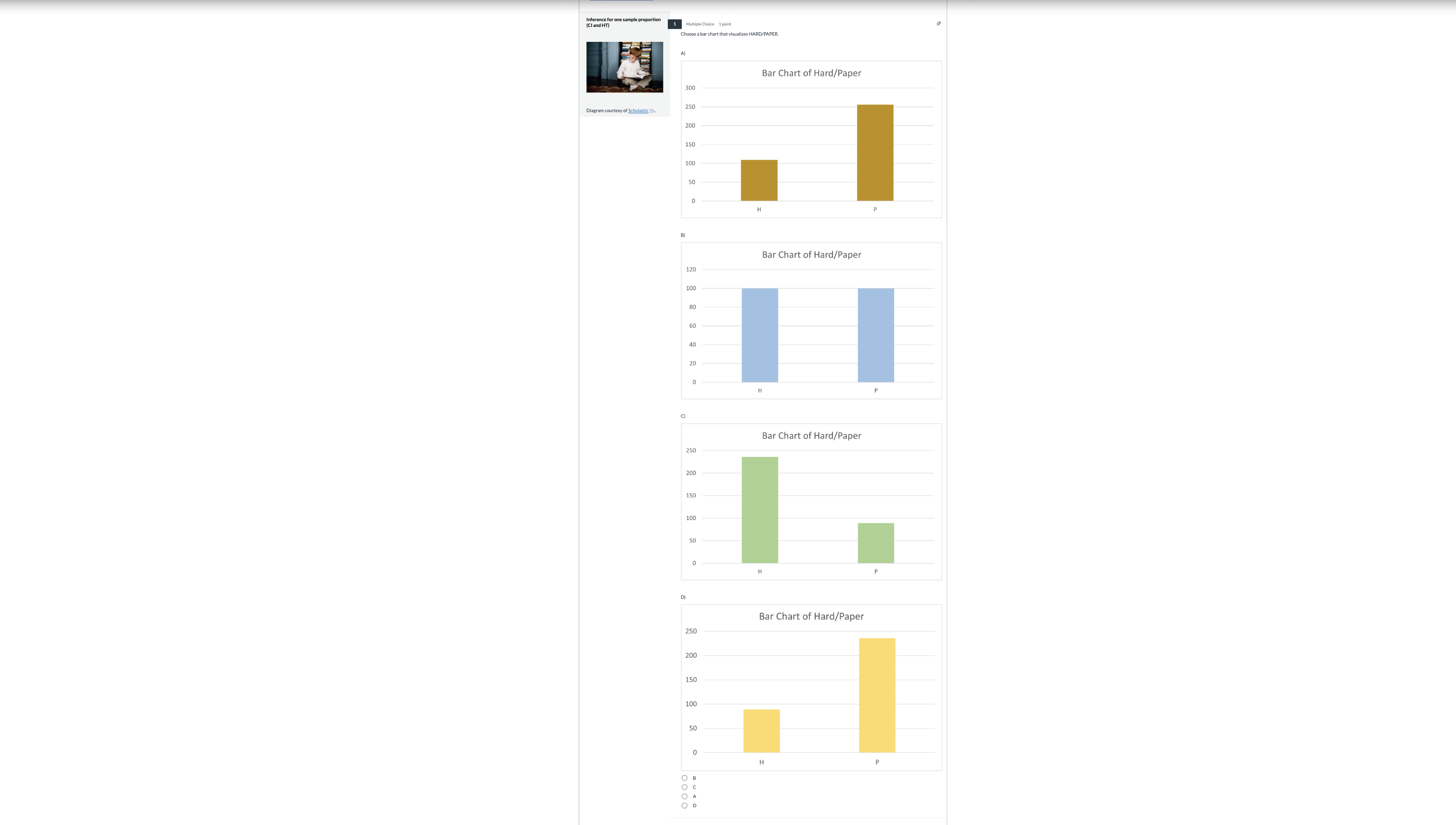Click the blue P bar in chart B
The width and height of the screenshot is (1456, 825).
876,335
